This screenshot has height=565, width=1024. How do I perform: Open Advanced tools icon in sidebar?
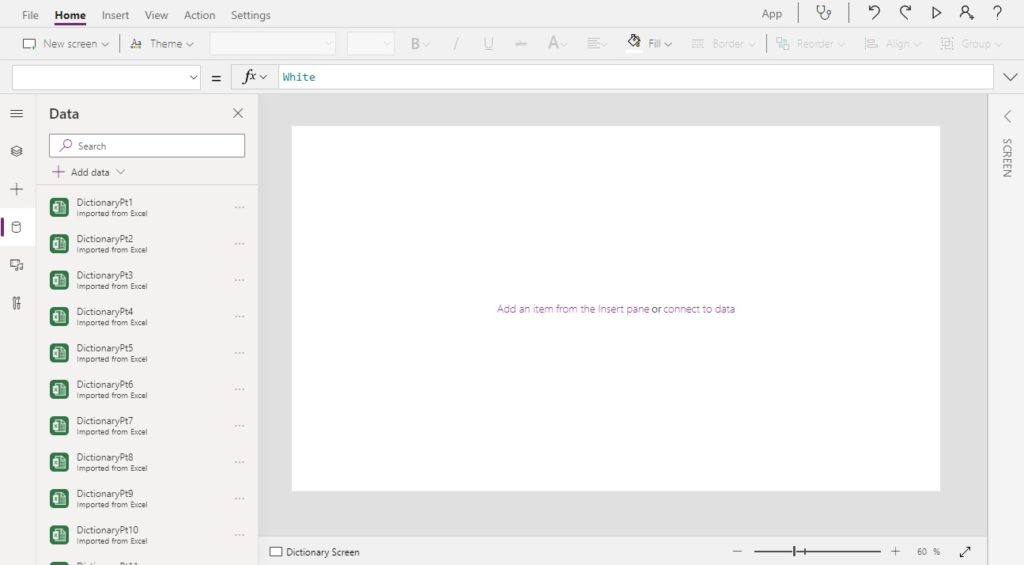(x=16, y=303)
